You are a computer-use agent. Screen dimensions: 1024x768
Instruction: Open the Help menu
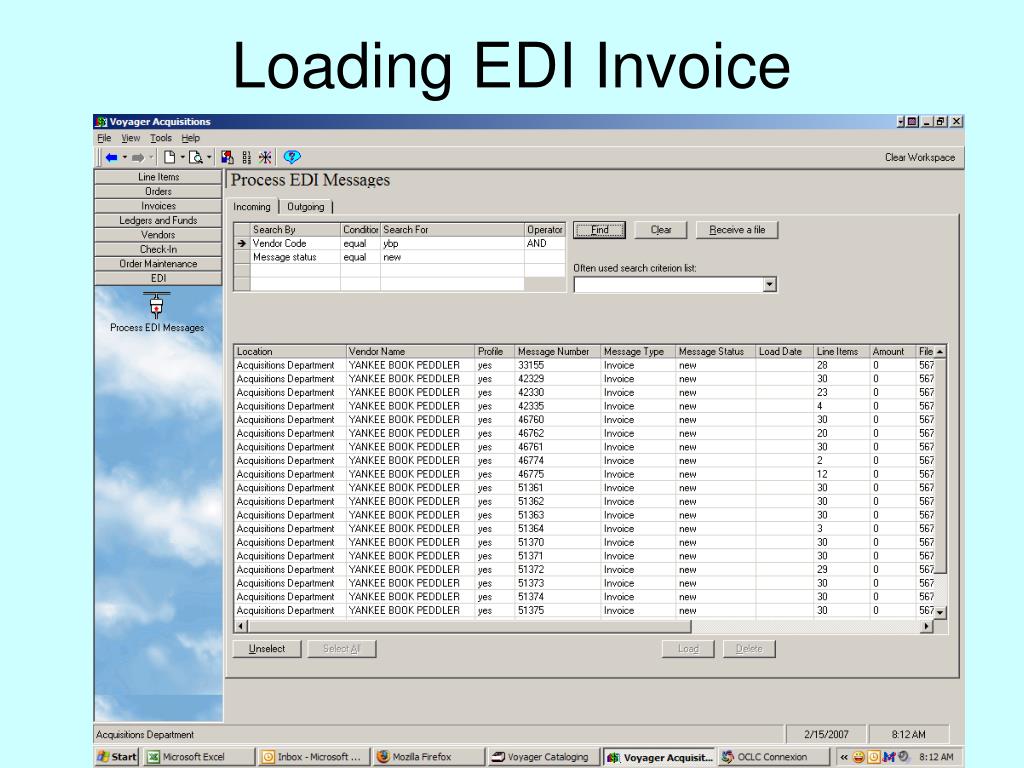(x=191, y=138)
